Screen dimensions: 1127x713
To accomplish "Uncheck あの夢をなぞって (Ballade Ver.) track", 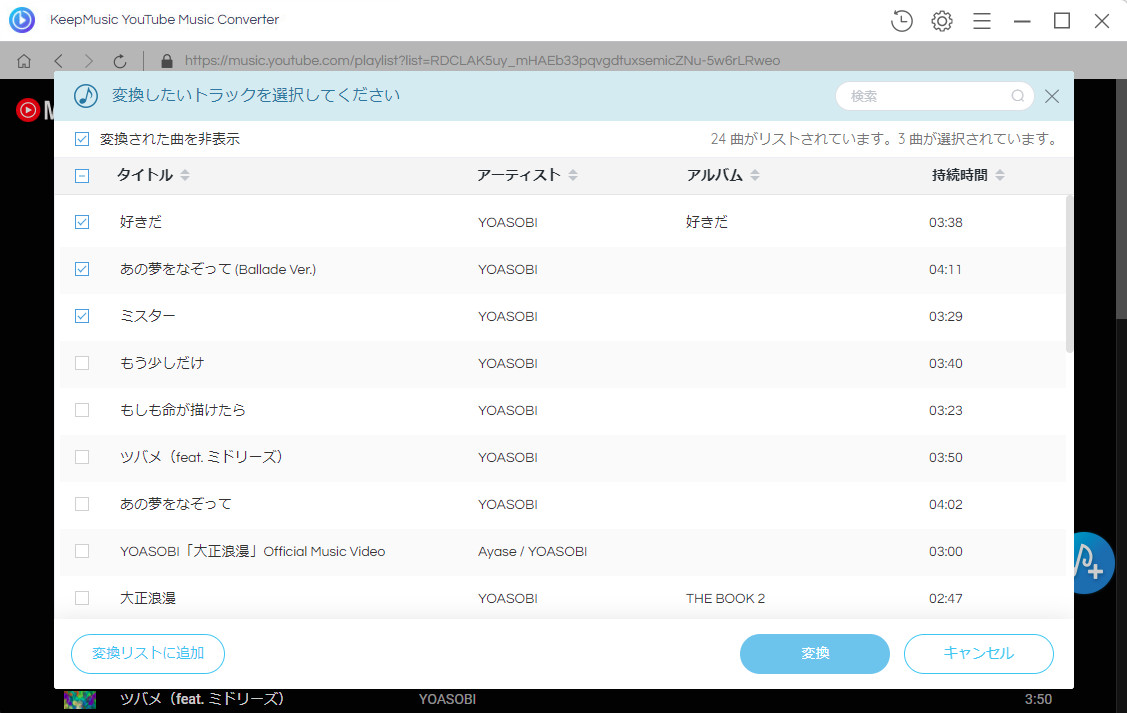I will coord(82,269).
